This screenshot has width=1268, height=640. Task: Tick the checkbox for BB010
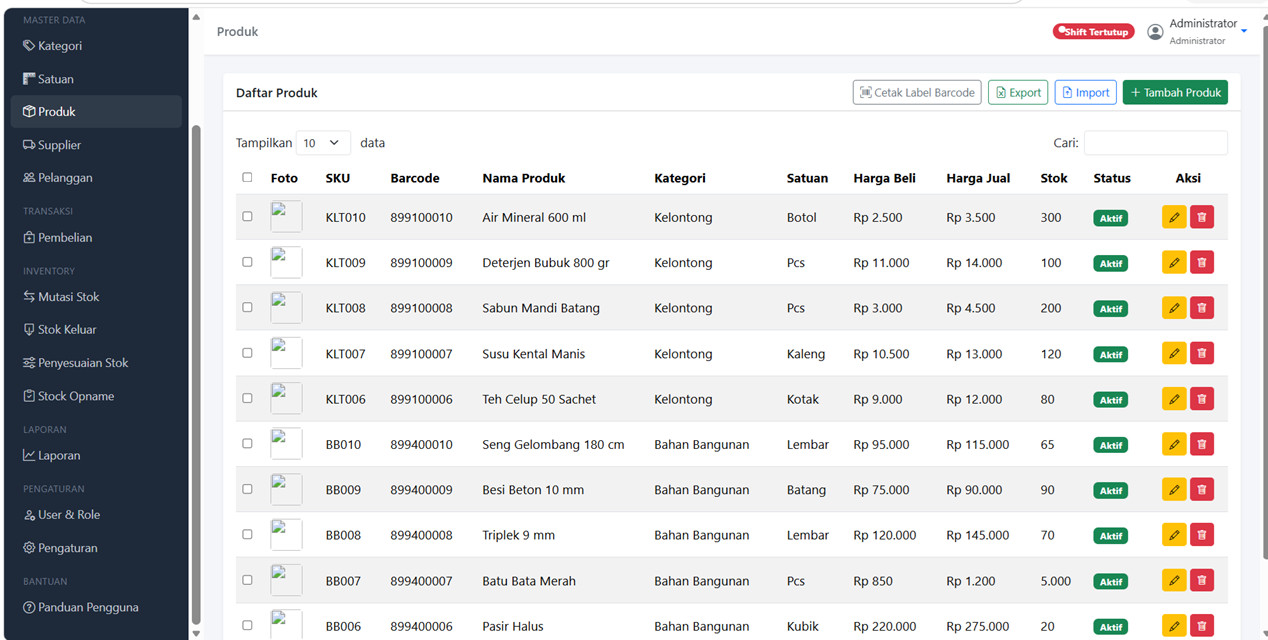tap(247, 444)
